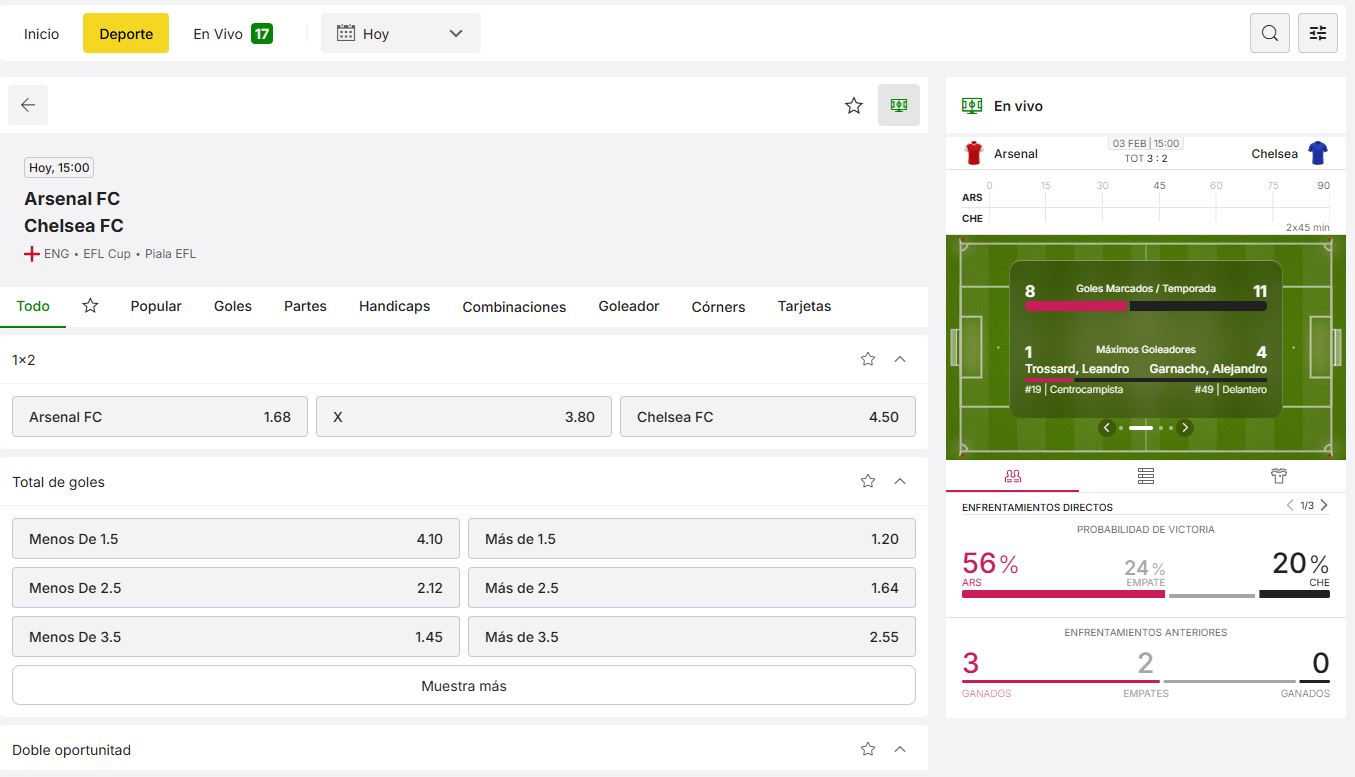This screenshot has width=1355, height=777.
Task: Go to next Enfrentamientos Directos page
Action: pos(1324,505)
